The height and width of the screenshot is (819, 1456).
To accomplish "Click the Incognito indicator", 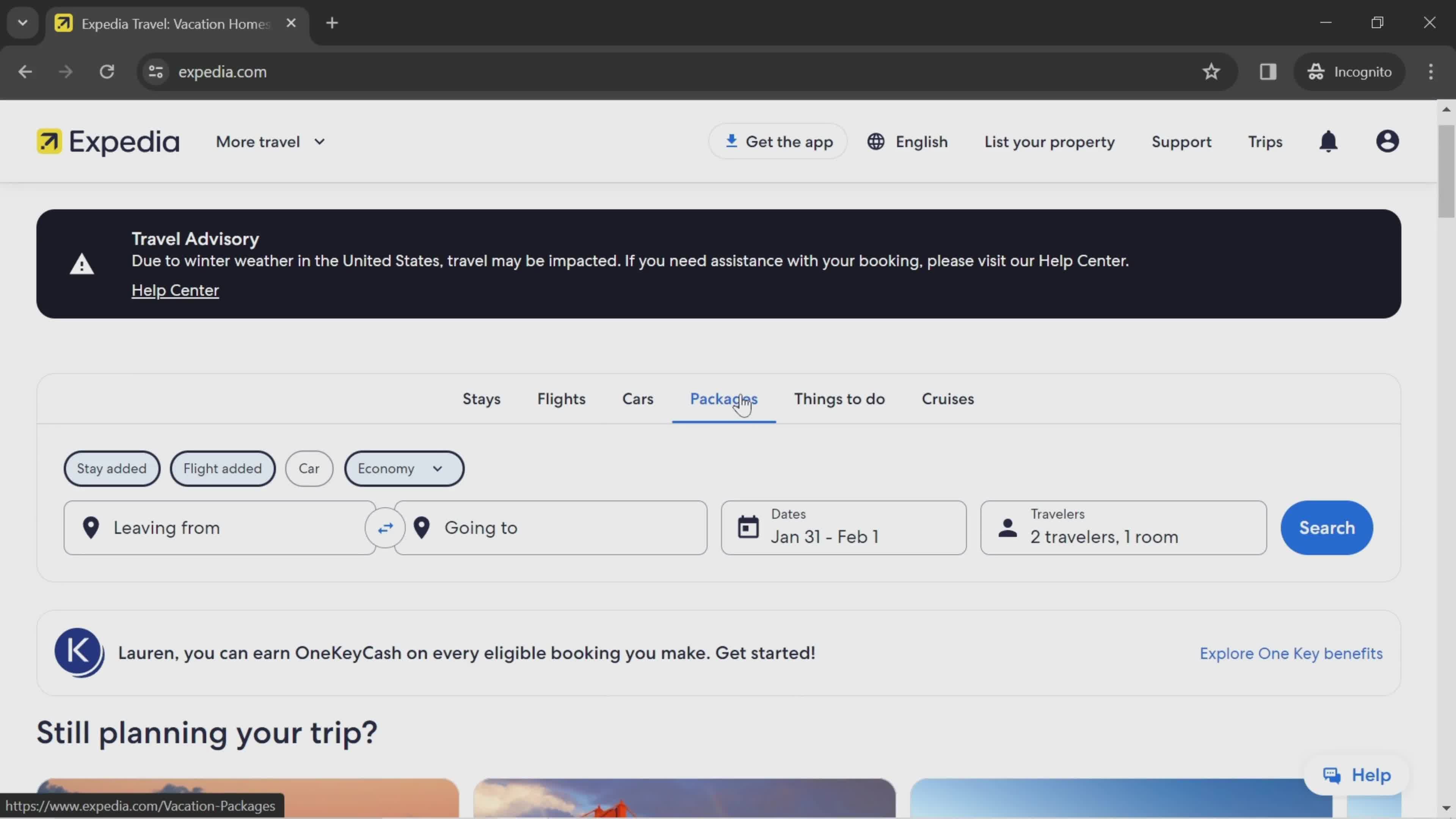I will (1349, 72).
